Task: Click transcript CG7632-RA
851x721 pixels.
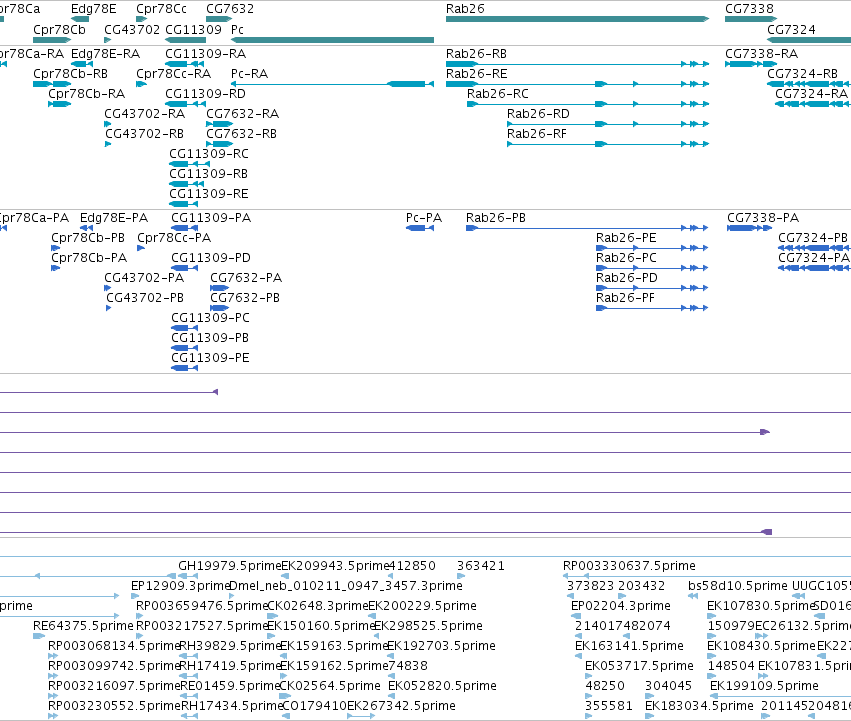Action: click(242, 114)
